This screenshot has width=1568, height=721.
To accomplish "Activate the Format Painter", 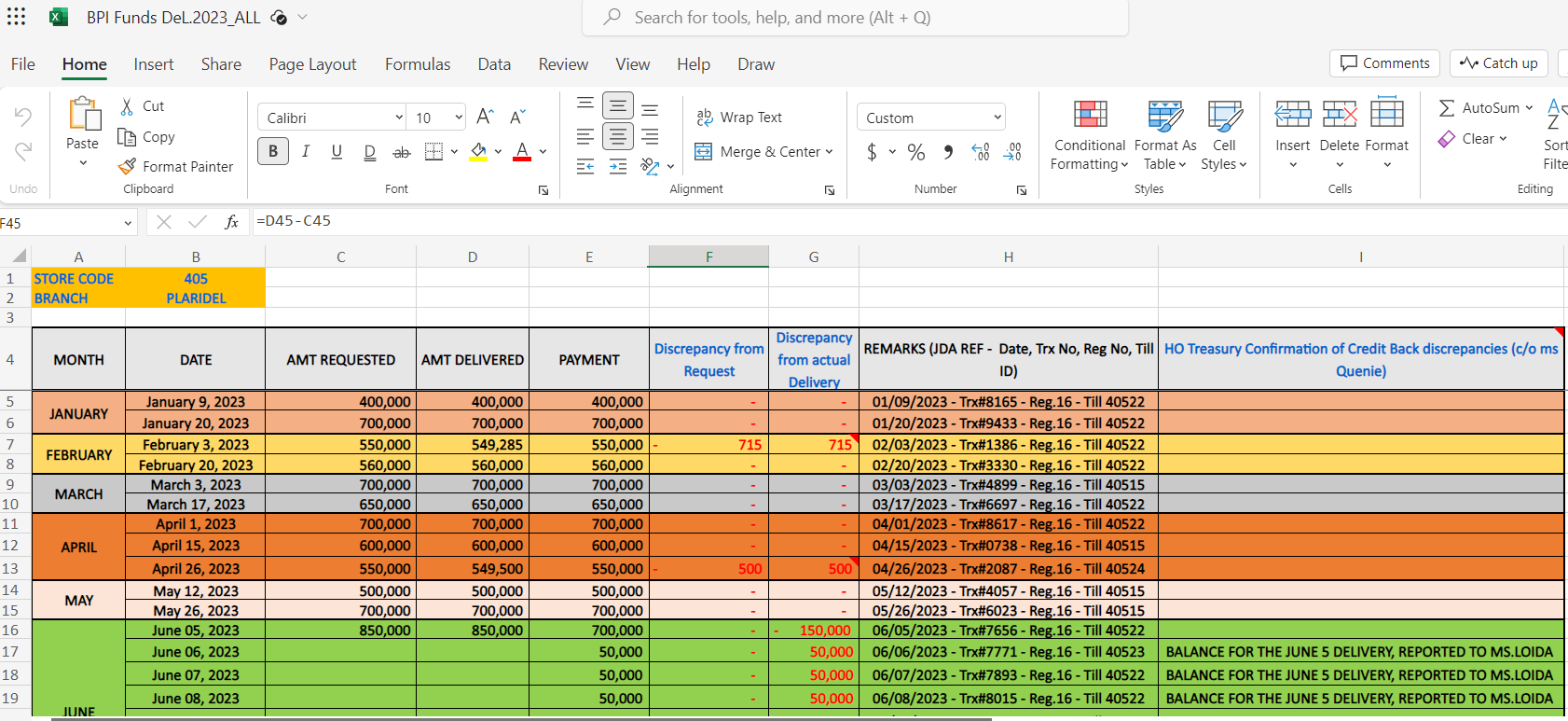I will coord(175,167).
